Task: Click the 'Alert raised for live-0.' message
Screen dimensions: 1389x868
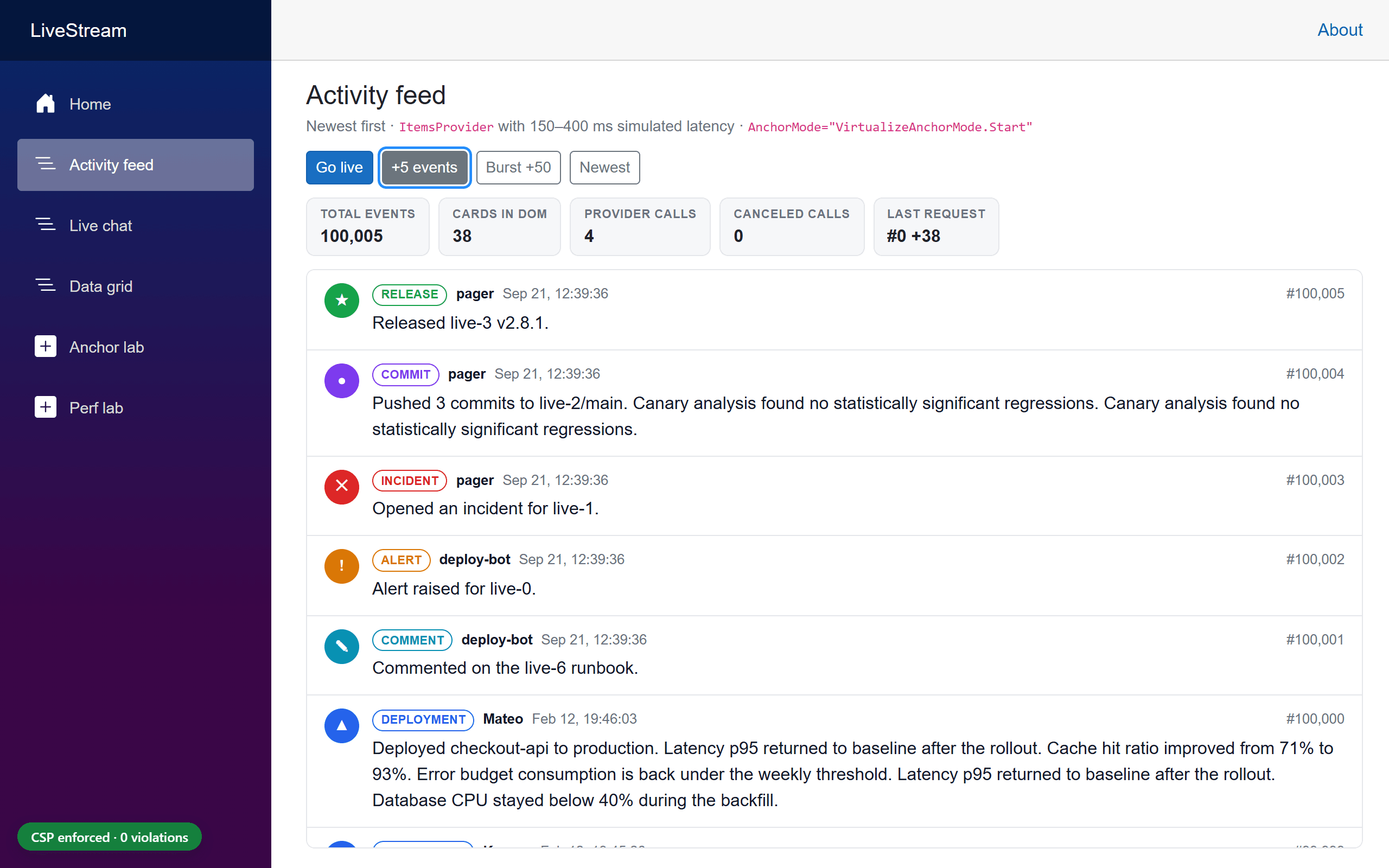Action: (x=454, y=589)
